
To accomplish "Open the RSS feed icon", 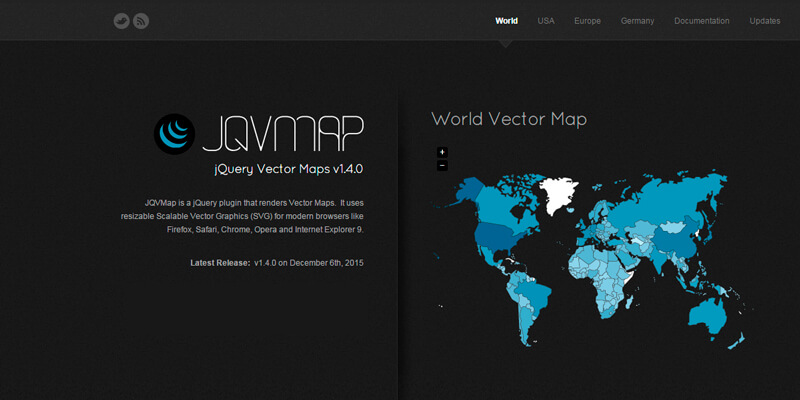I will pyautogui.click(x=141, y=21).
